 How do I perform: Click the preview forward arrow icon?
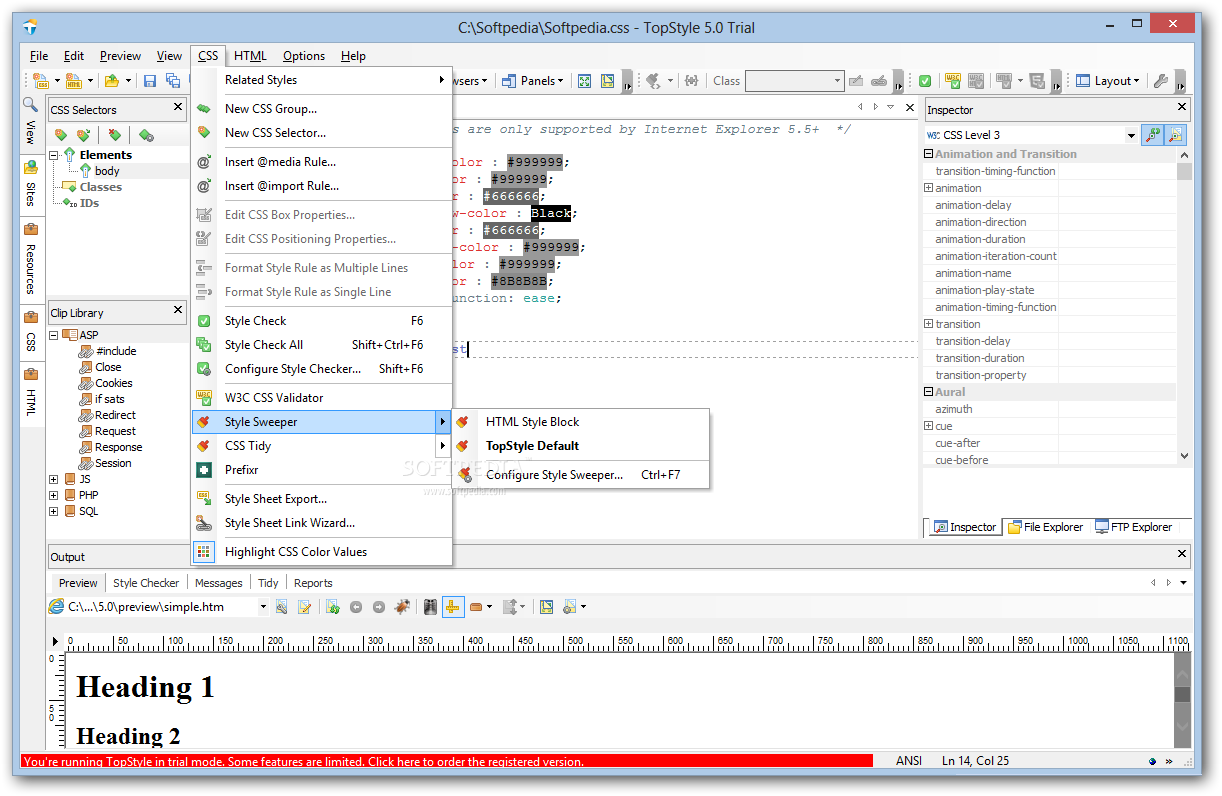tap(379, 606)
